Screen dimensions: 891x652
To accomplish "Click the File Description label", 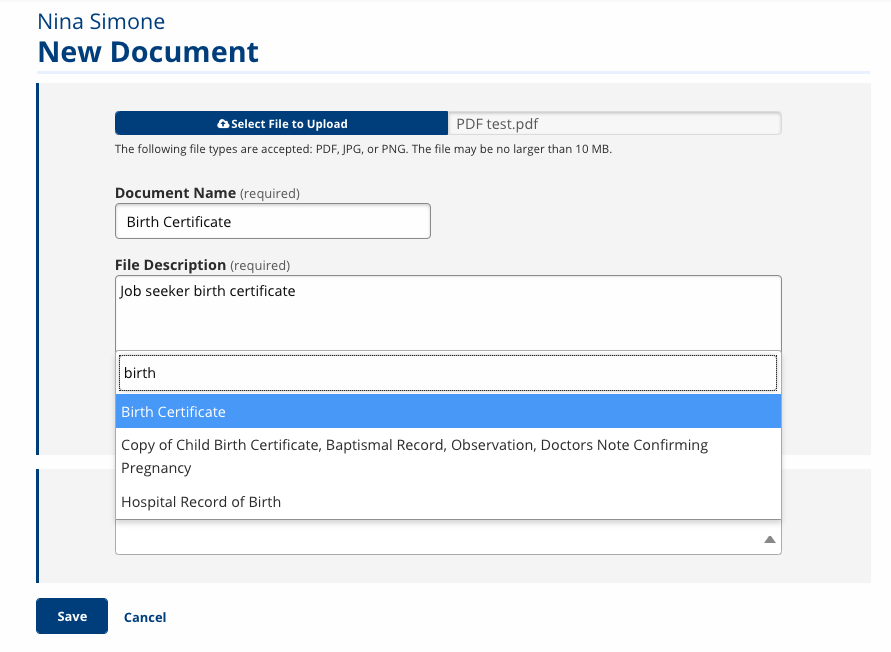I will coord(170,265).
